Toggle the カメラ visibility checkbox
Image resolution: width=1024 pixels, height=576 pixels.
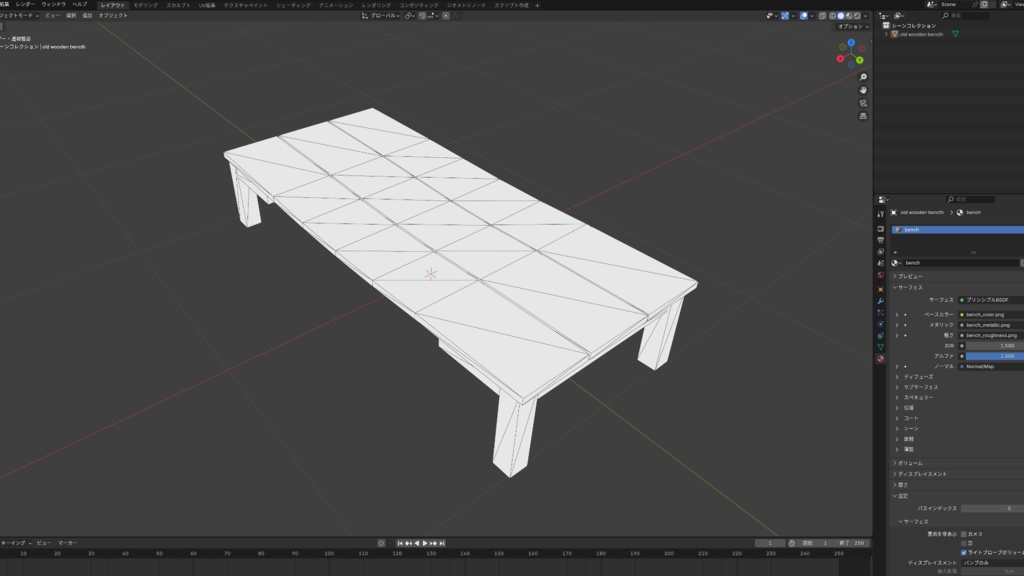pos(964,534)
